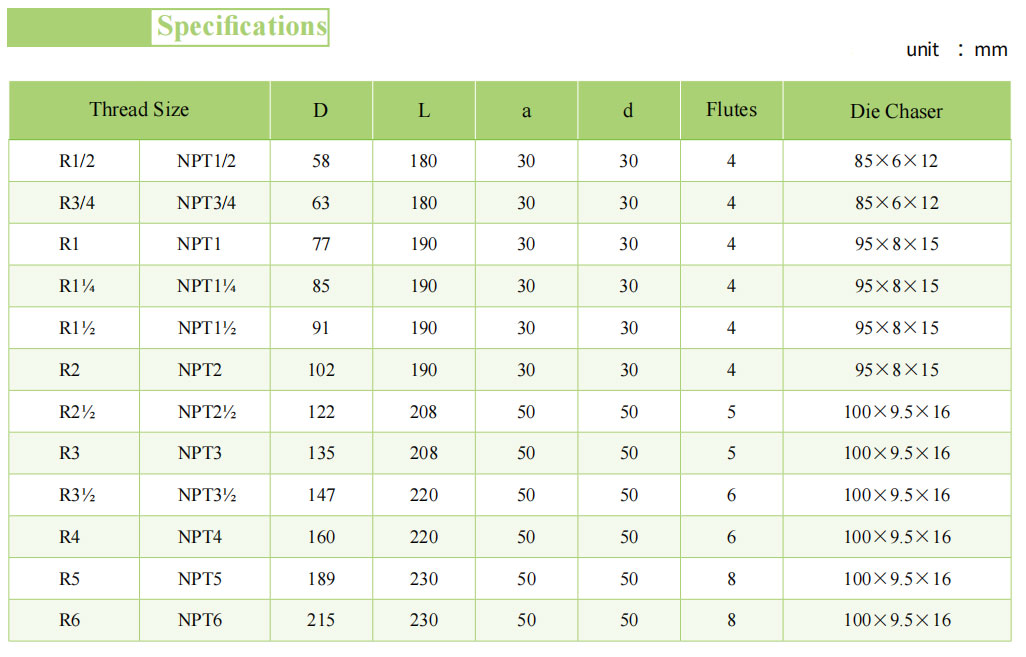The height and width of the screenshot is (657, 1026).
Task: Select the D value 102
Action: click(x=321, y=370)
